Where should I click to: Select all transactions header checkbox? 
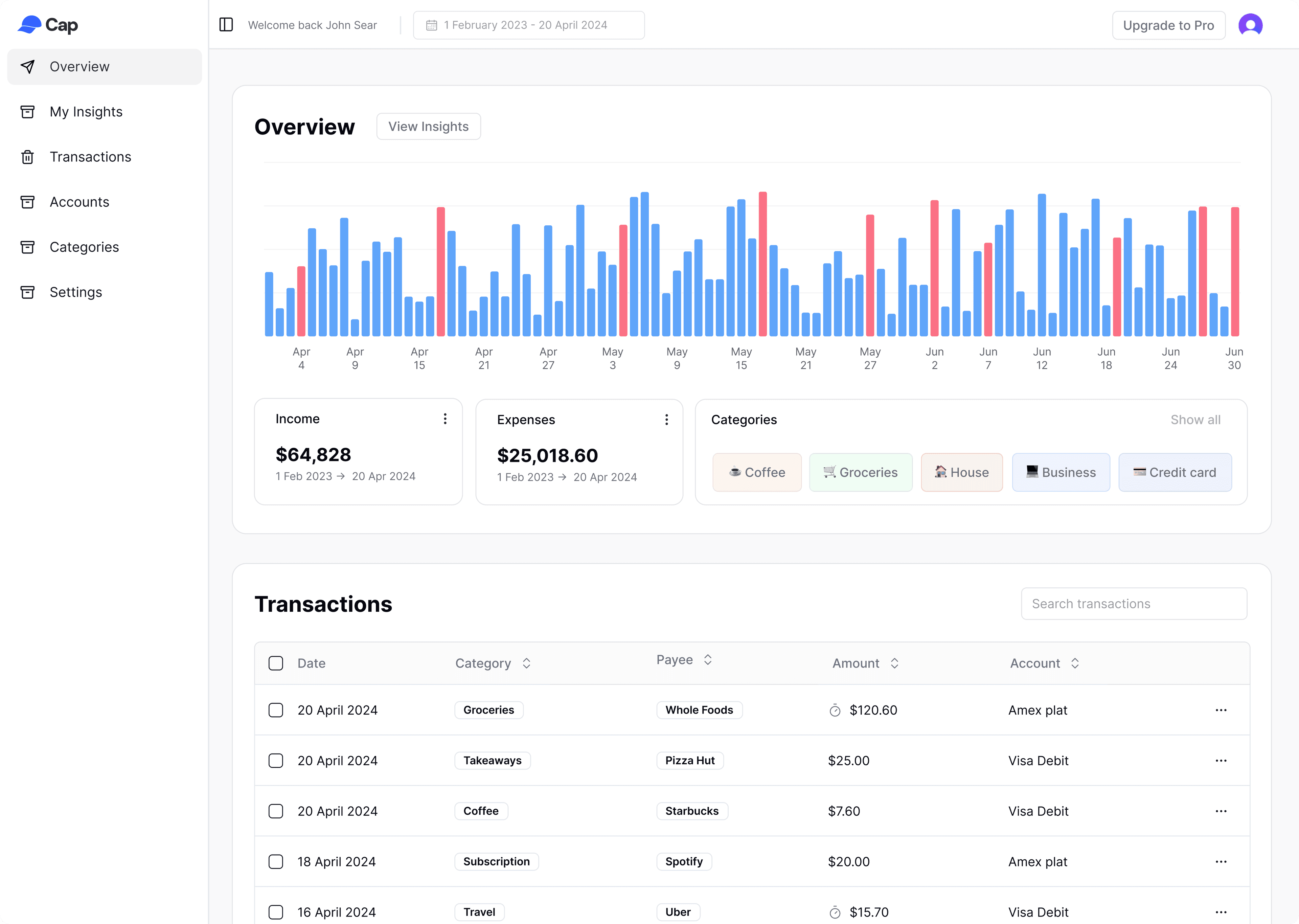point(276,663)
